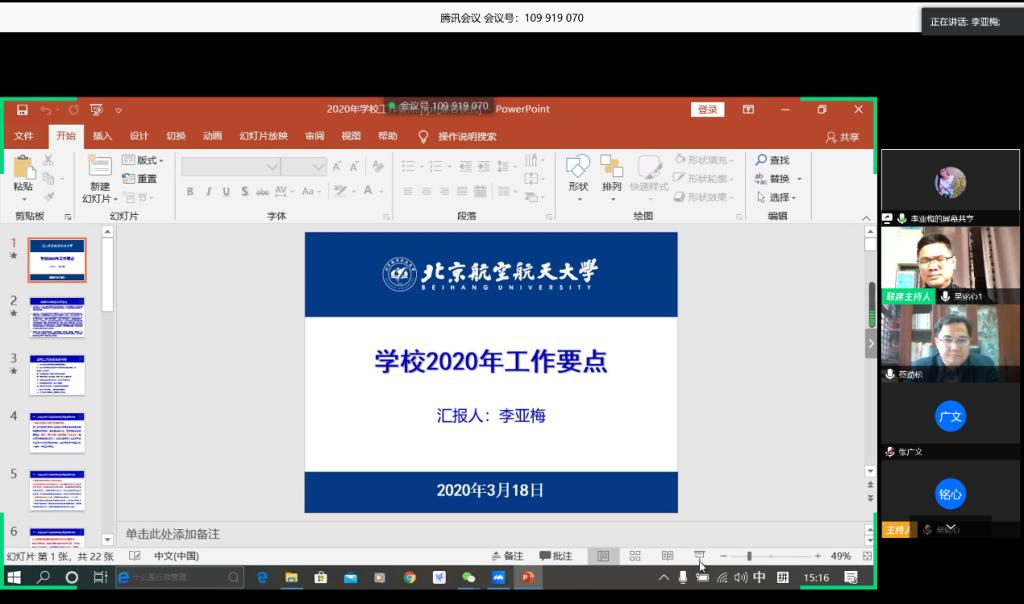Click the Share (共享) button
The width and height of the screenshot is (1024, 604).
point(842,137)
